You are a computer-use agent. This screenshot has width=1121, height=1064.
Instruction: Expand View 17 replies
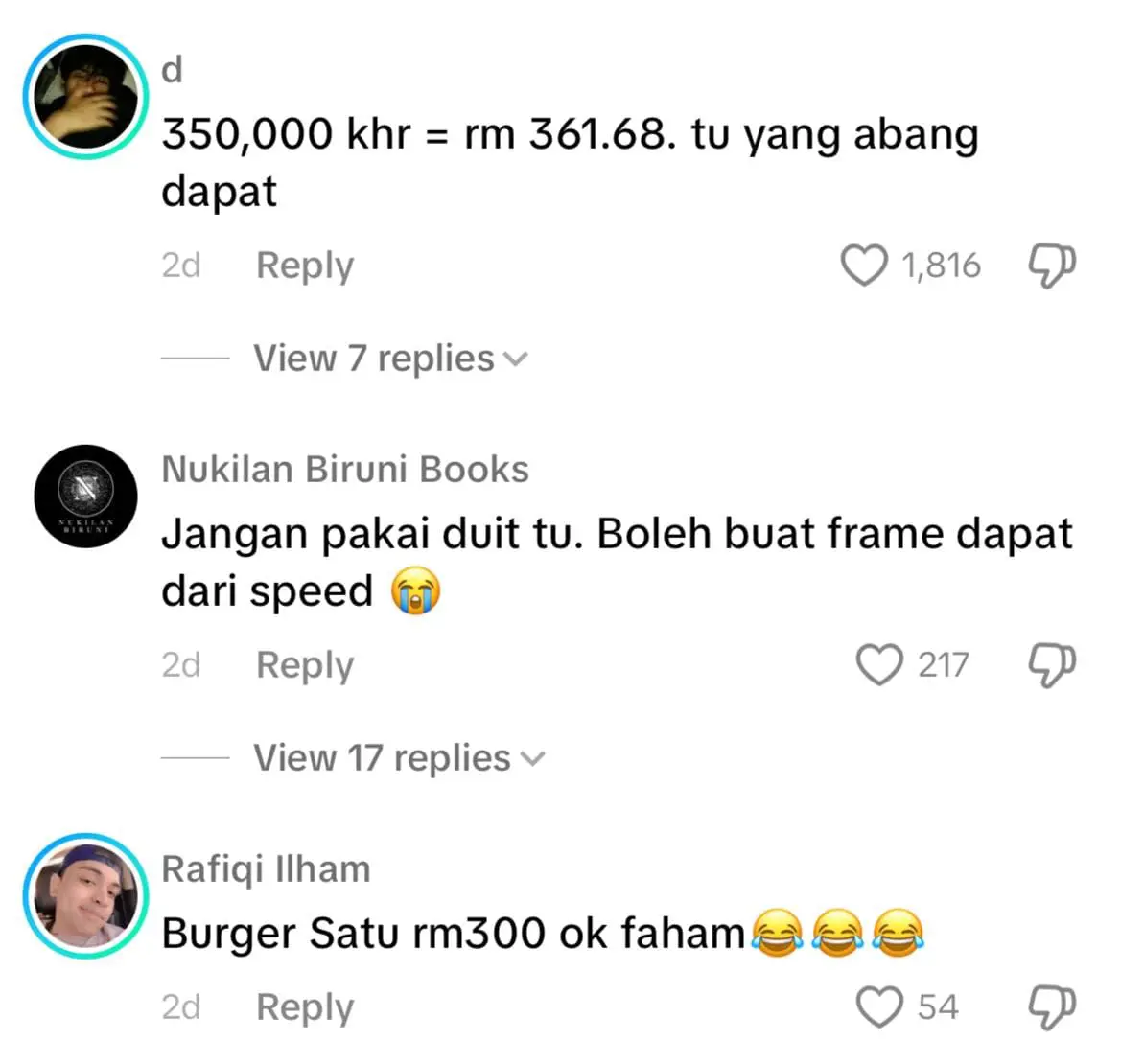399,757
